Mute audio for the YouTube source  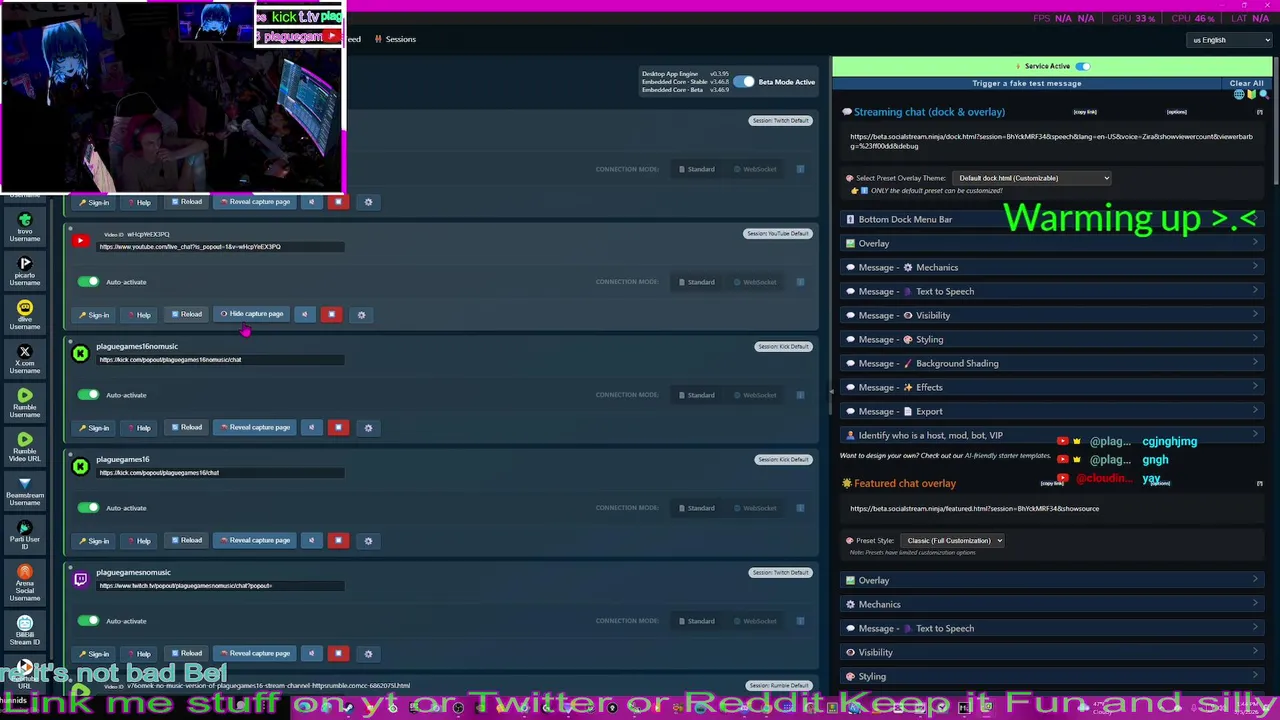(x=304, y=315)
